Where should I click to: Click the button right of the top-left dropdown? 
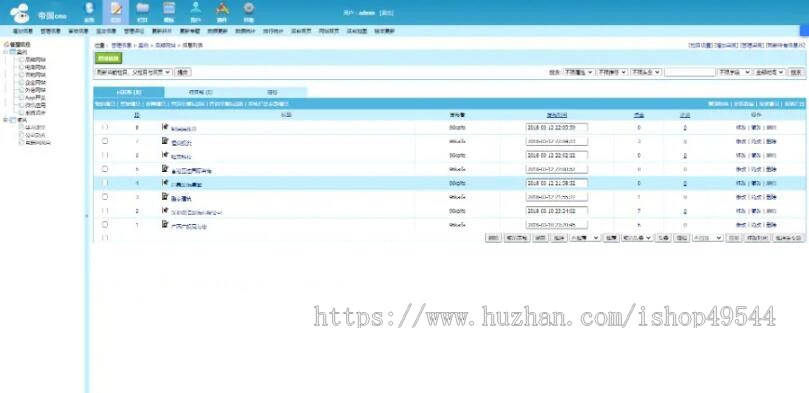click(182, 72)
